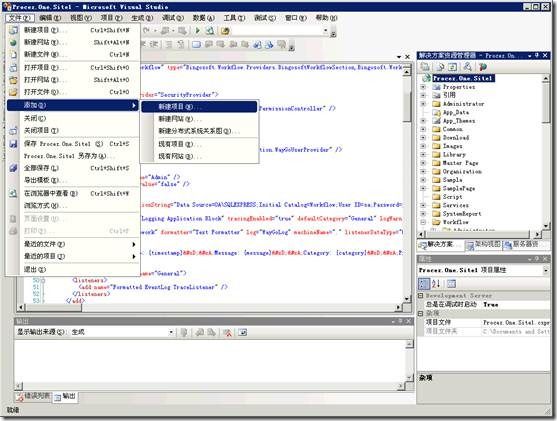Click the Clear All icon in Output toolbar

tap(228, 333)
